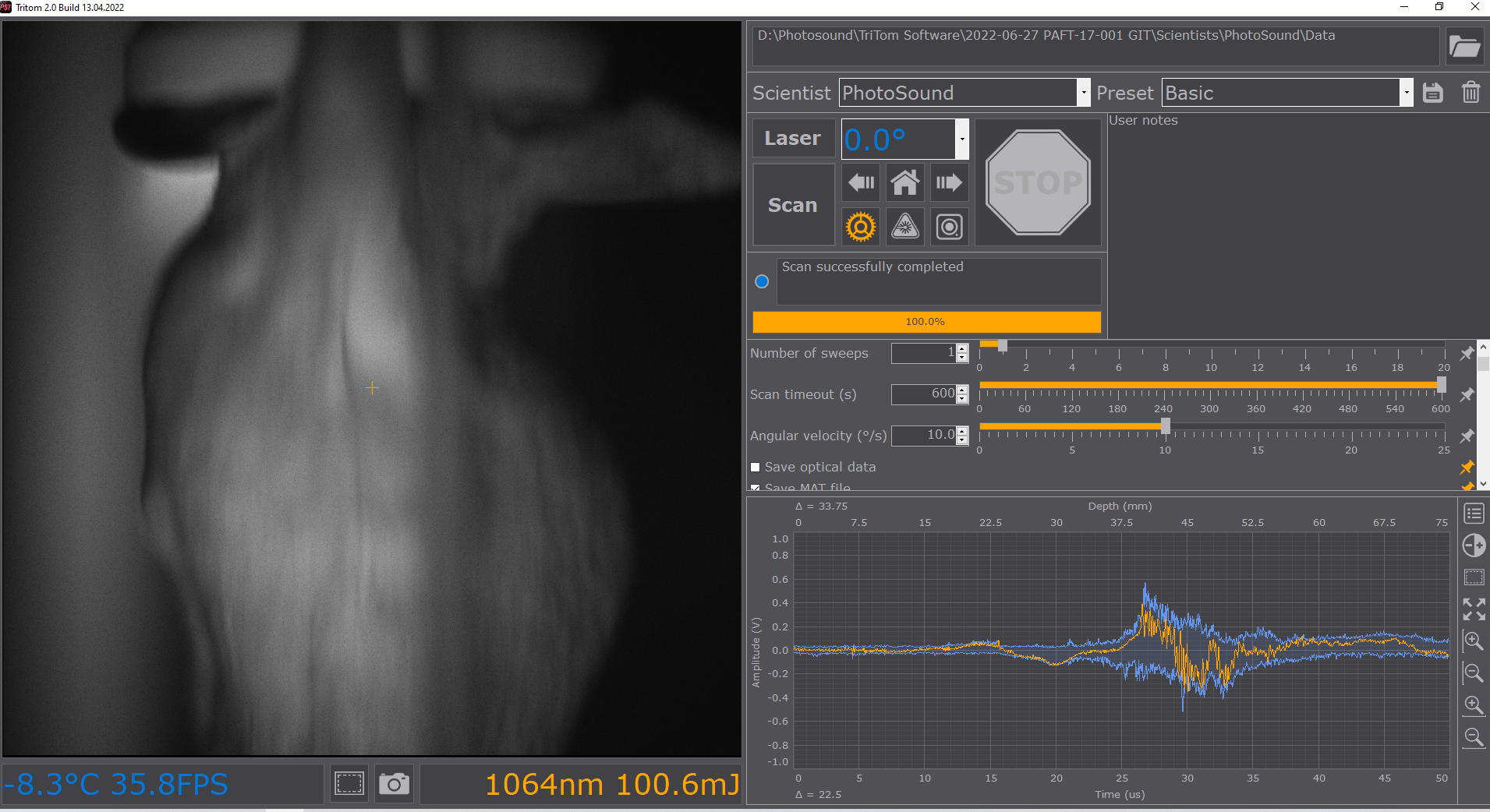1490x812 pixels.
Task: Click the blue status indicator circle
Action: tap(762, 281)
